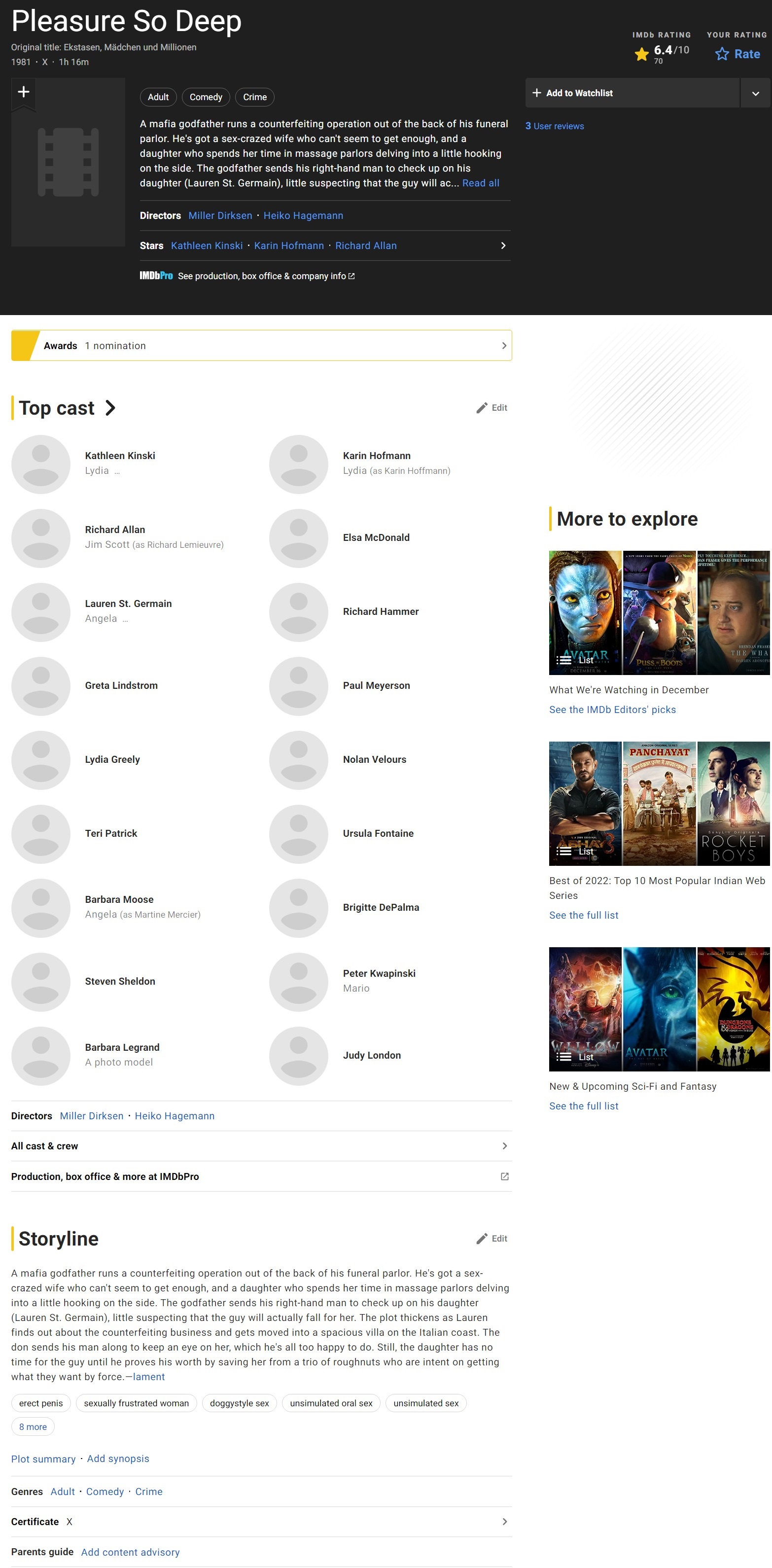Click Judy London avatar placeholder
This screenshot has width=772, height=1568.
(x=299, y=1056)
